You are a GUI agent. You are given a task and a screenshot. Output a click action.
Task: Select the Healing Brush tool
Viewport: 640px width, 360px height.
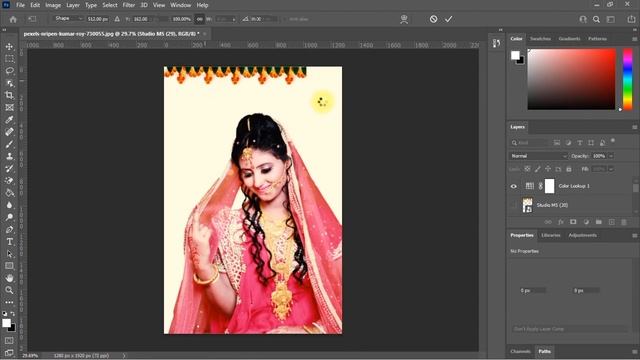(9, 132)
